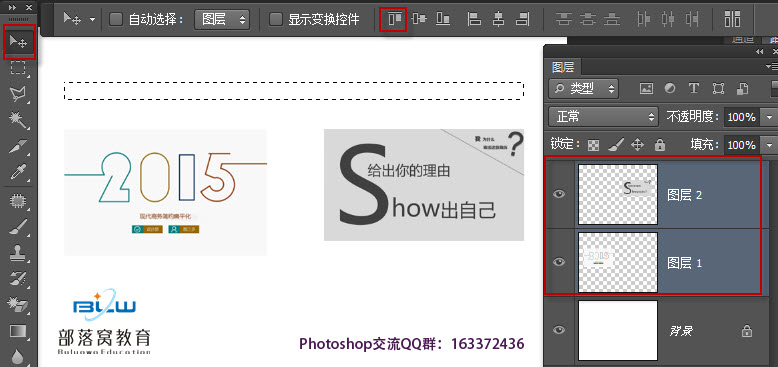Click the Auto-Align Layers icon
The height and width of the screenshot is (367, 778).
click(732, 19)
